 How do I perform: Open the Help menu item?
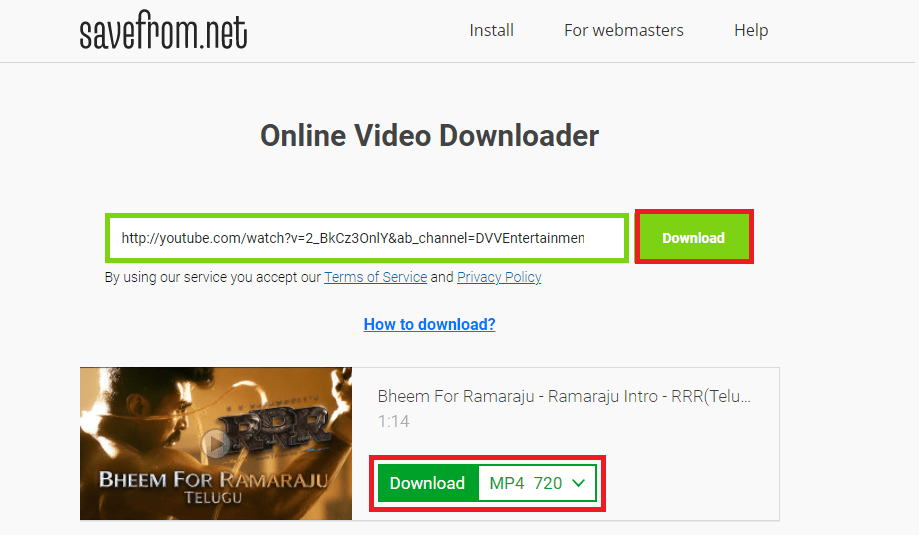751,30
